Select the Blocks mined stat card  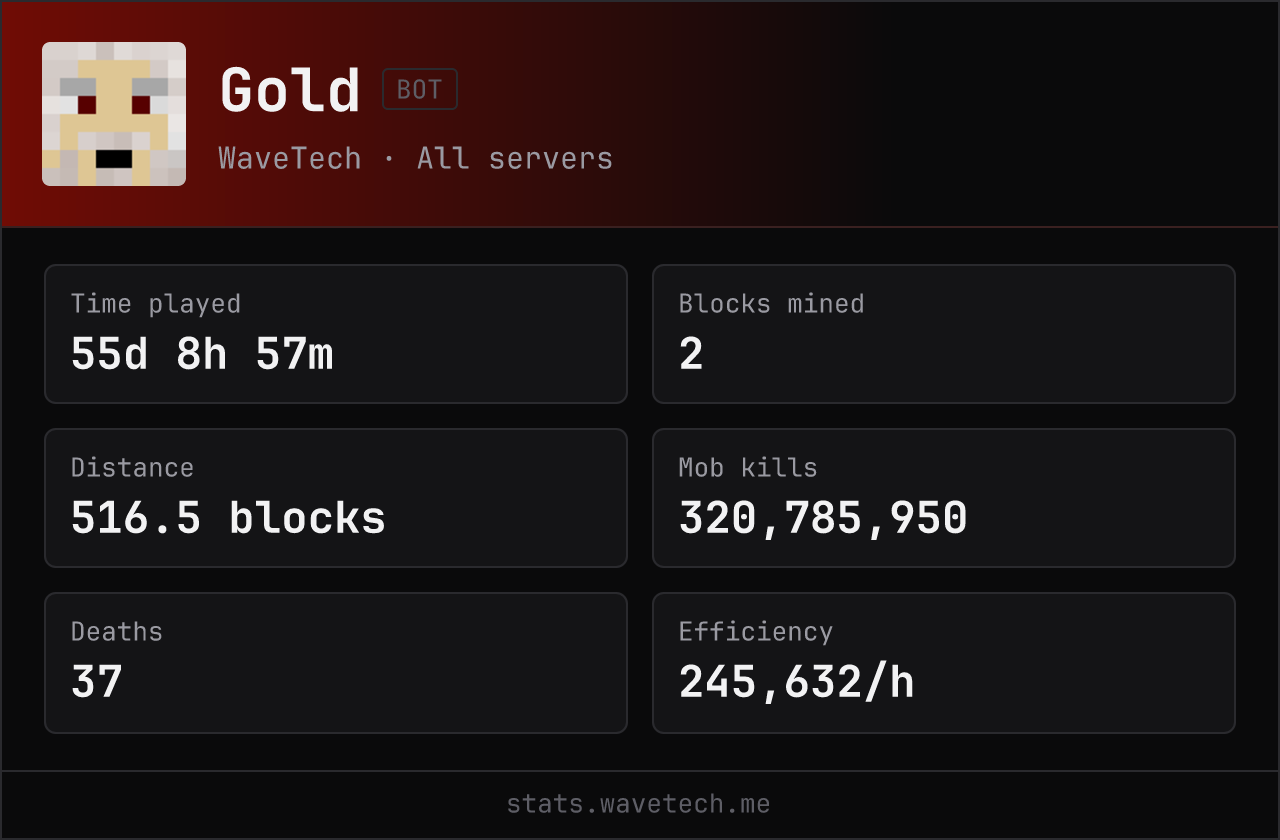(x=944, y=334)
